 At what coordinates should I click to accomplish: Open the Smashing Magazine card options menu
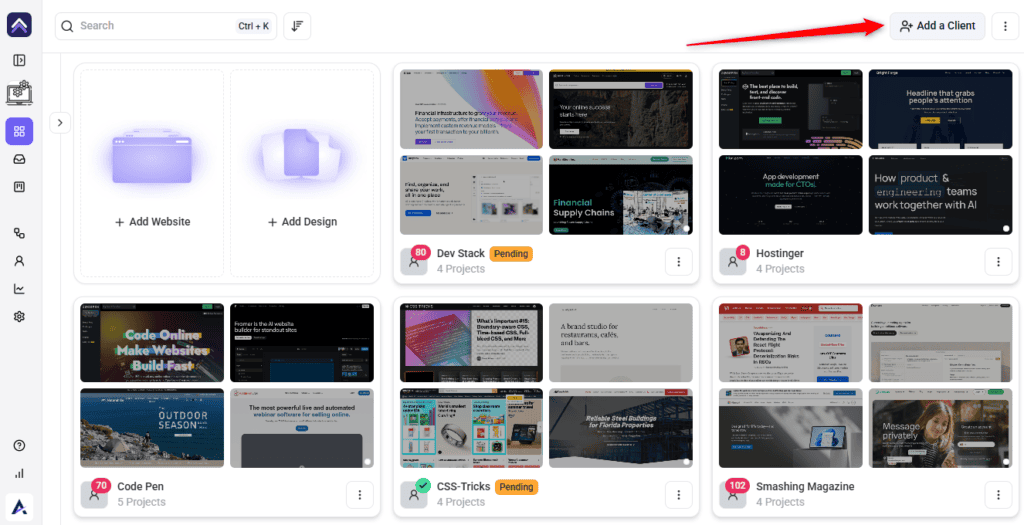[x=998, y=495]
